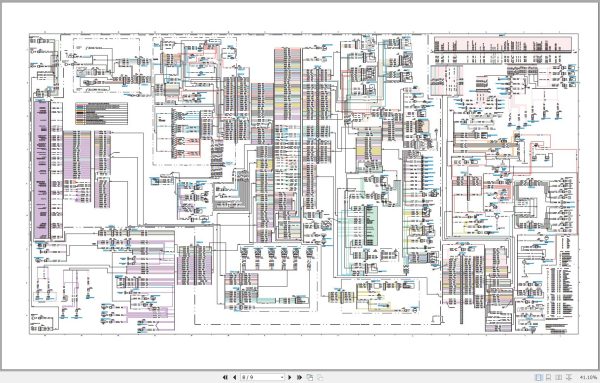Open the page number dropdown arrow
Image resolution: width=600 pixels, height=383 pixels.
coord(282,377)
